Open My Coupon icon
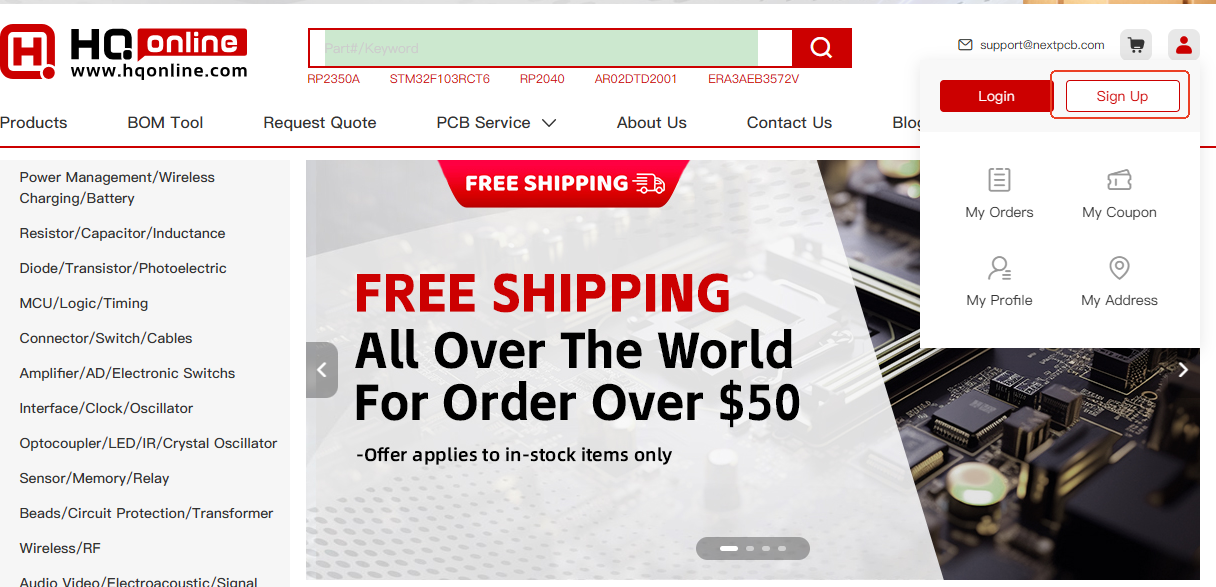The width and height of the screenshot is (1216, 587). pyautogui.click(x=1119, y=180)
